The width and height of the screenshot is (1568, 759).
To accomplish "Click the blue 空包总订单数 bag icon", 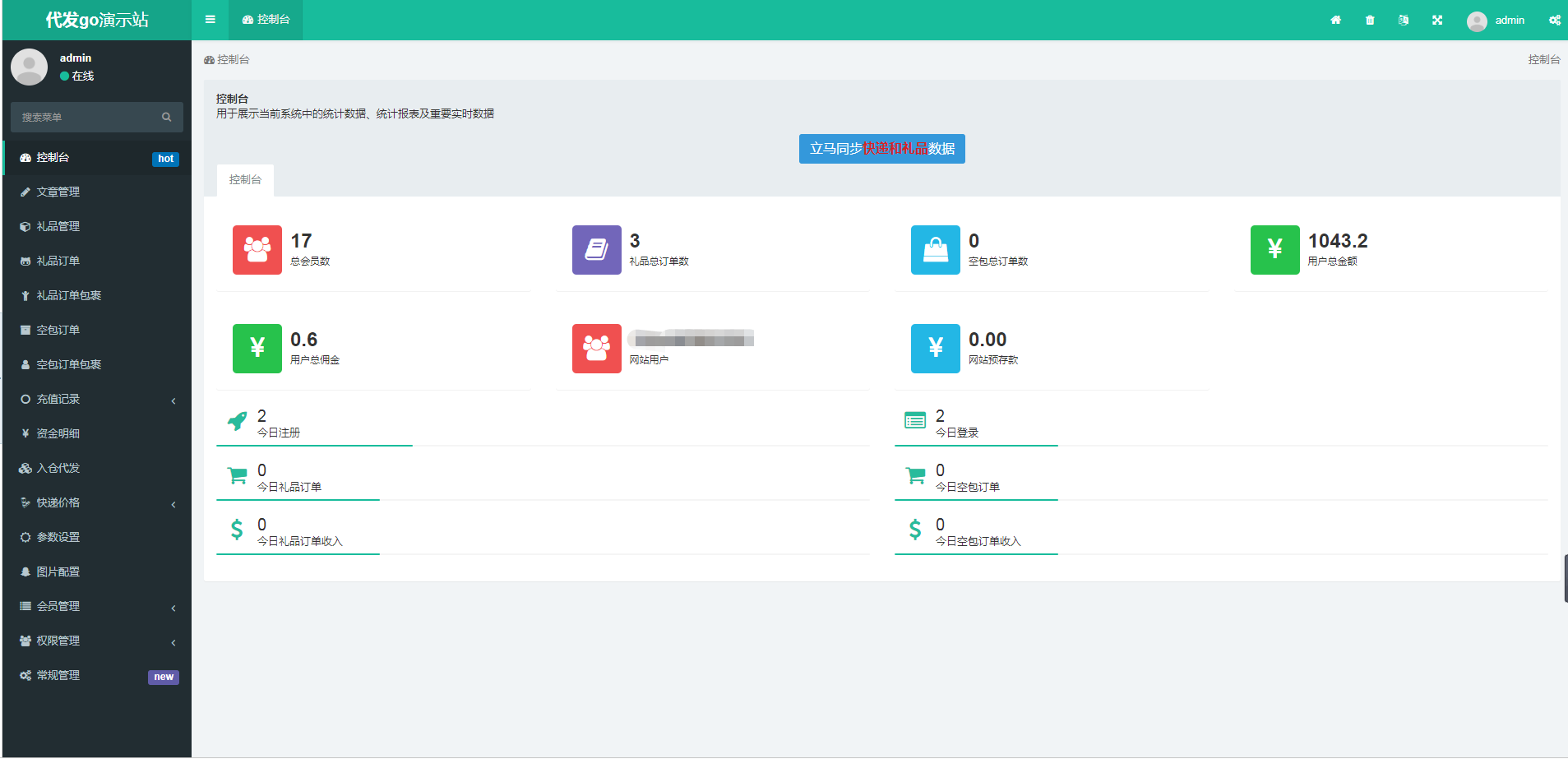I will (936, 250).
